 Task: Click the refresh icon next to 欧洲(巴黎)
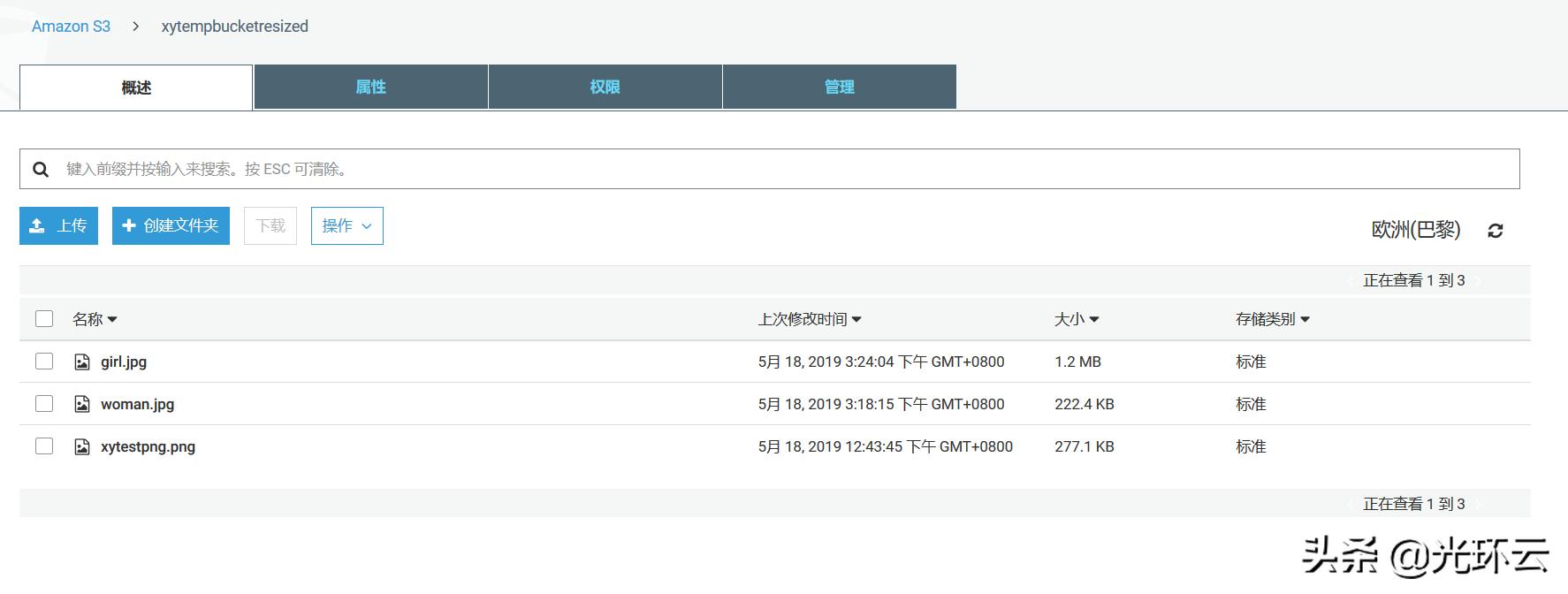pyautogui.click(x=1495, y=231)
